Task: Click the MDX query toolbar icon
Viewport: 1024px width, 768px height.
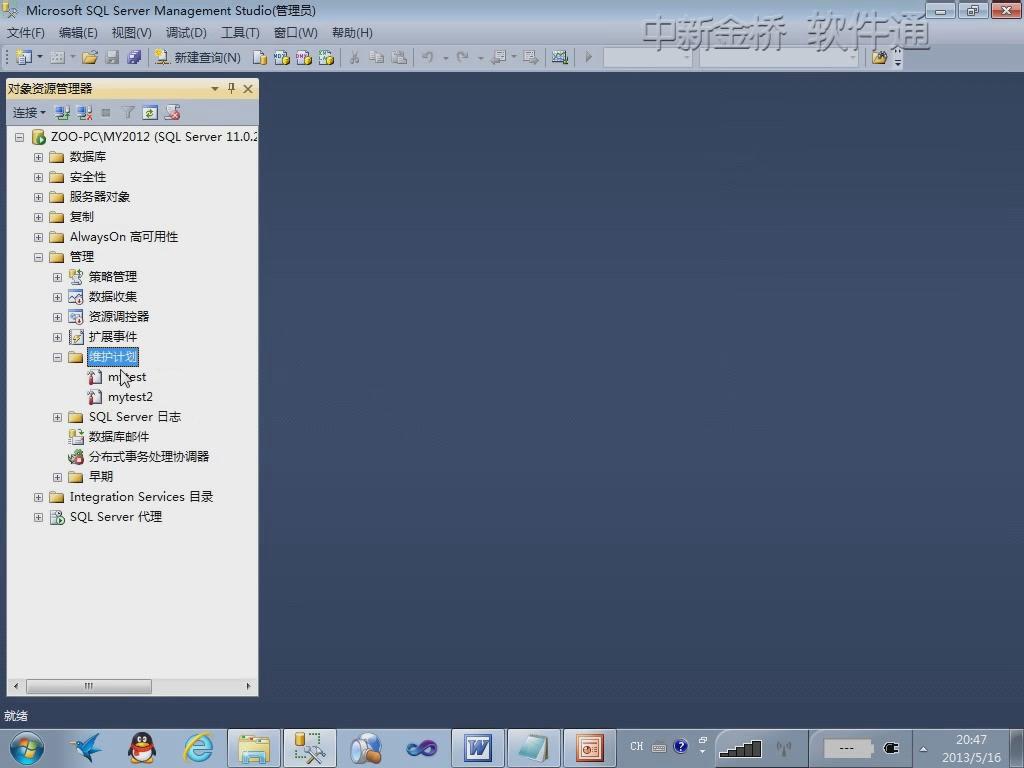Action: (281, 57)
